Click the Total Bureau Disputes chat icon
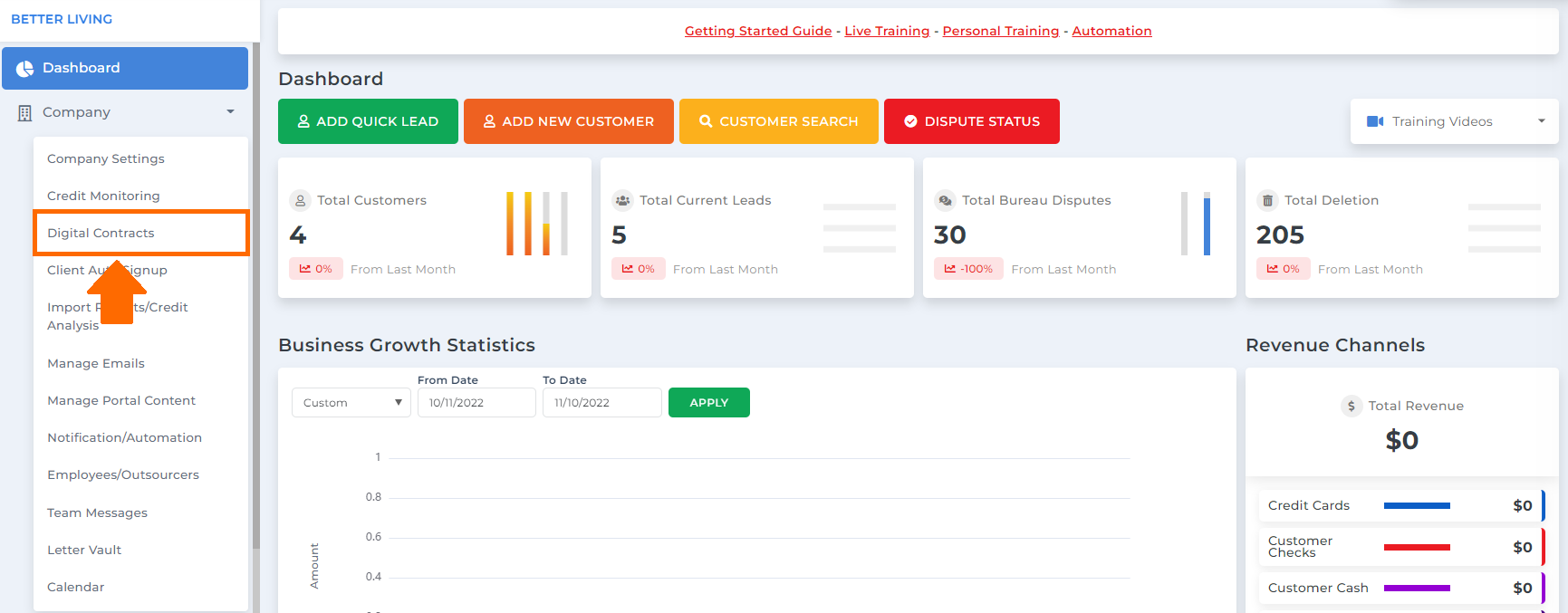The image size is (1568, 613). click(x=945, y=201)
